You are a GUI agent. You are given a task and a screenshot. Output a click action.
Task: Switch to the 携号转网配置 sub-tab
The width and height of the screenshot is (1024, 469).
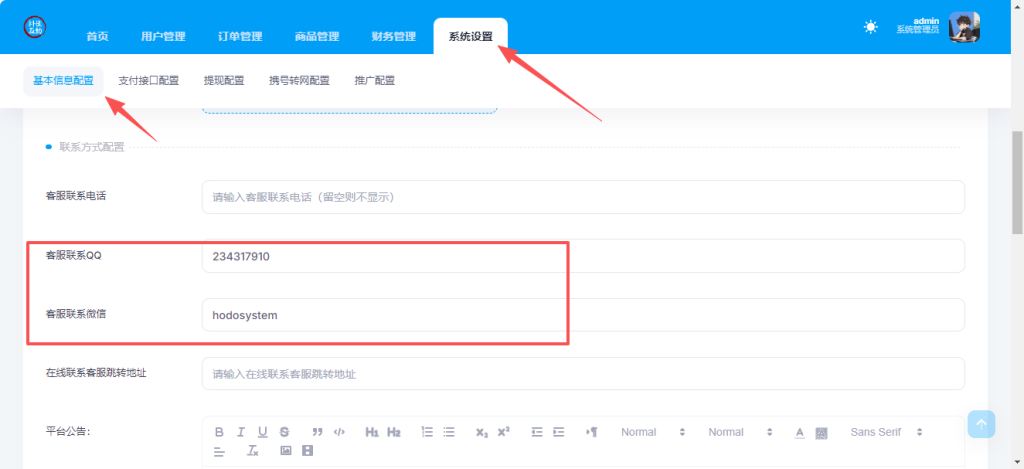click(x=299, y=81)
